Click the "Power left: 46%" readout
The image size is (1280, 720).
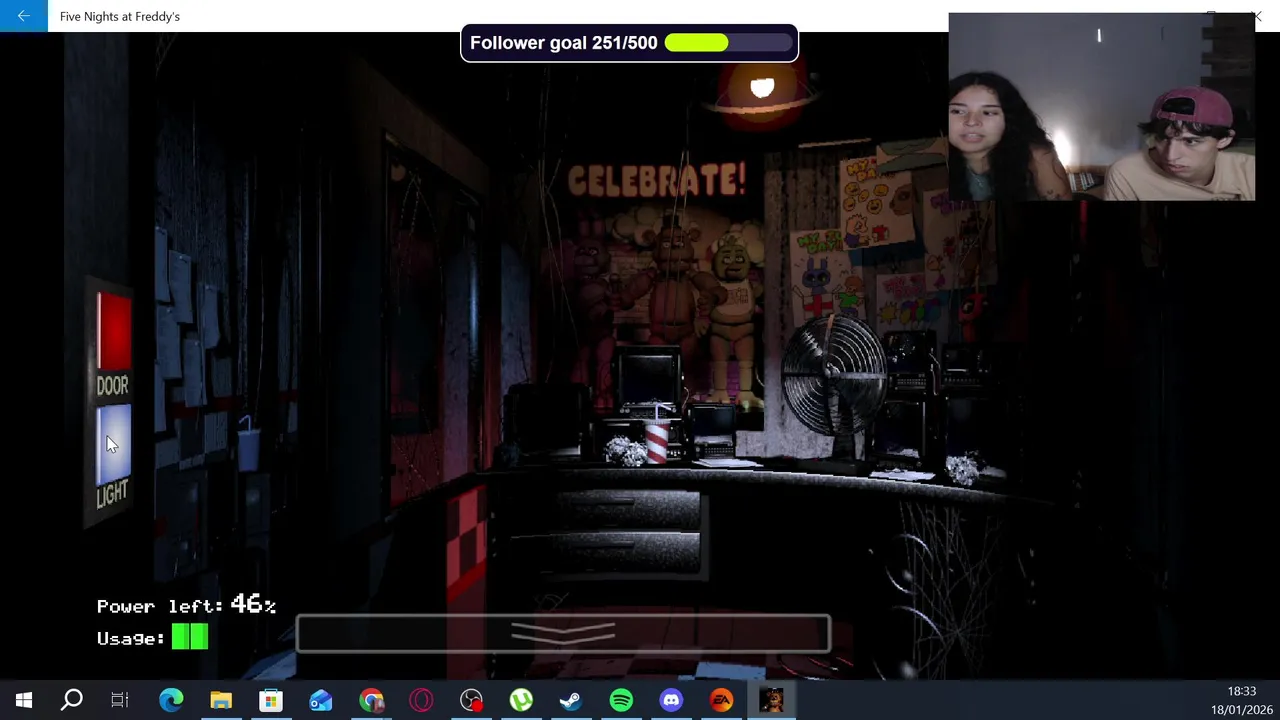point(186,605)
